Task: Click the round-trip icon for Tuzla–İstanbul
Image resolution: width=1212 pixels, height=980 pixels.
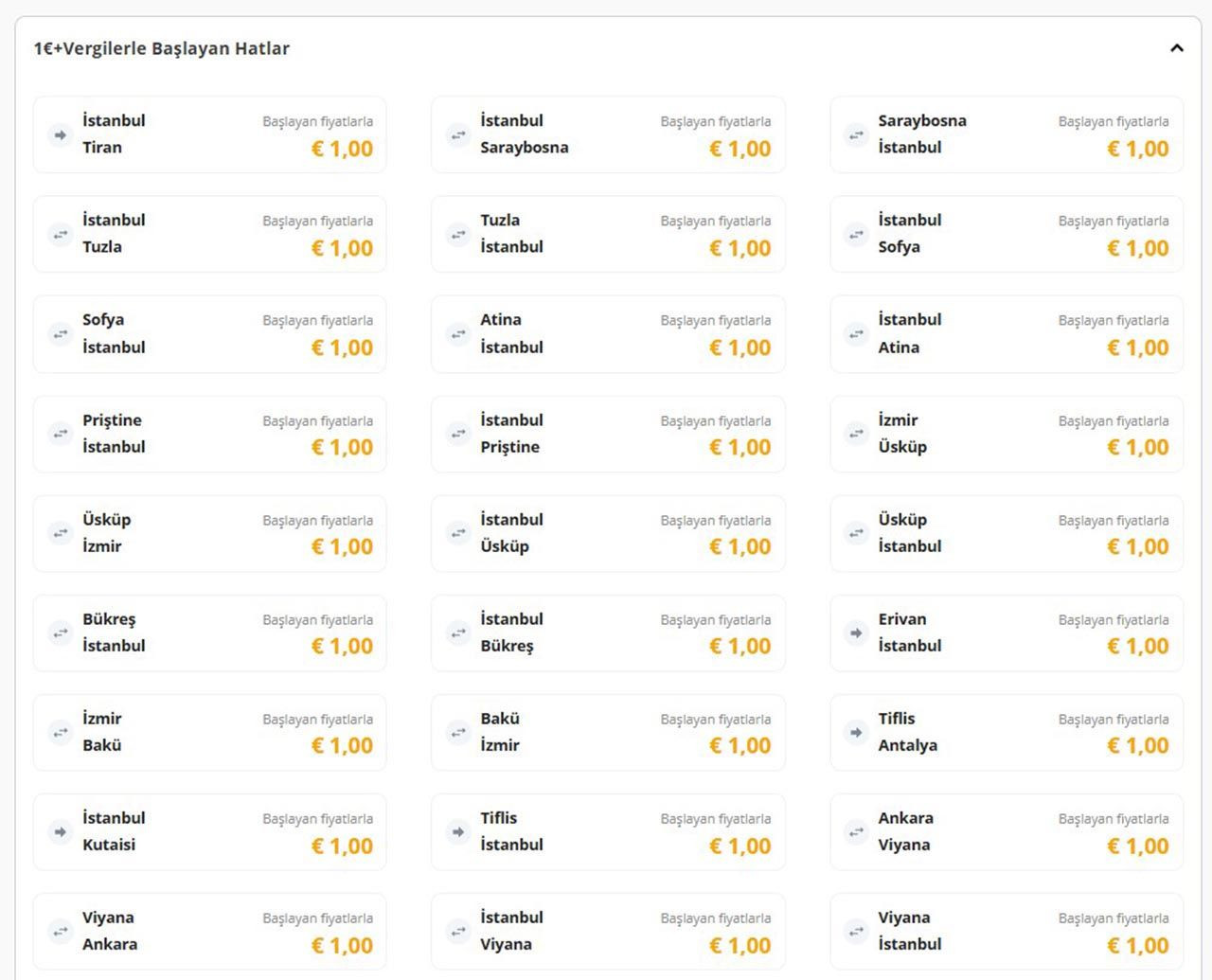Action: point(458,235)
